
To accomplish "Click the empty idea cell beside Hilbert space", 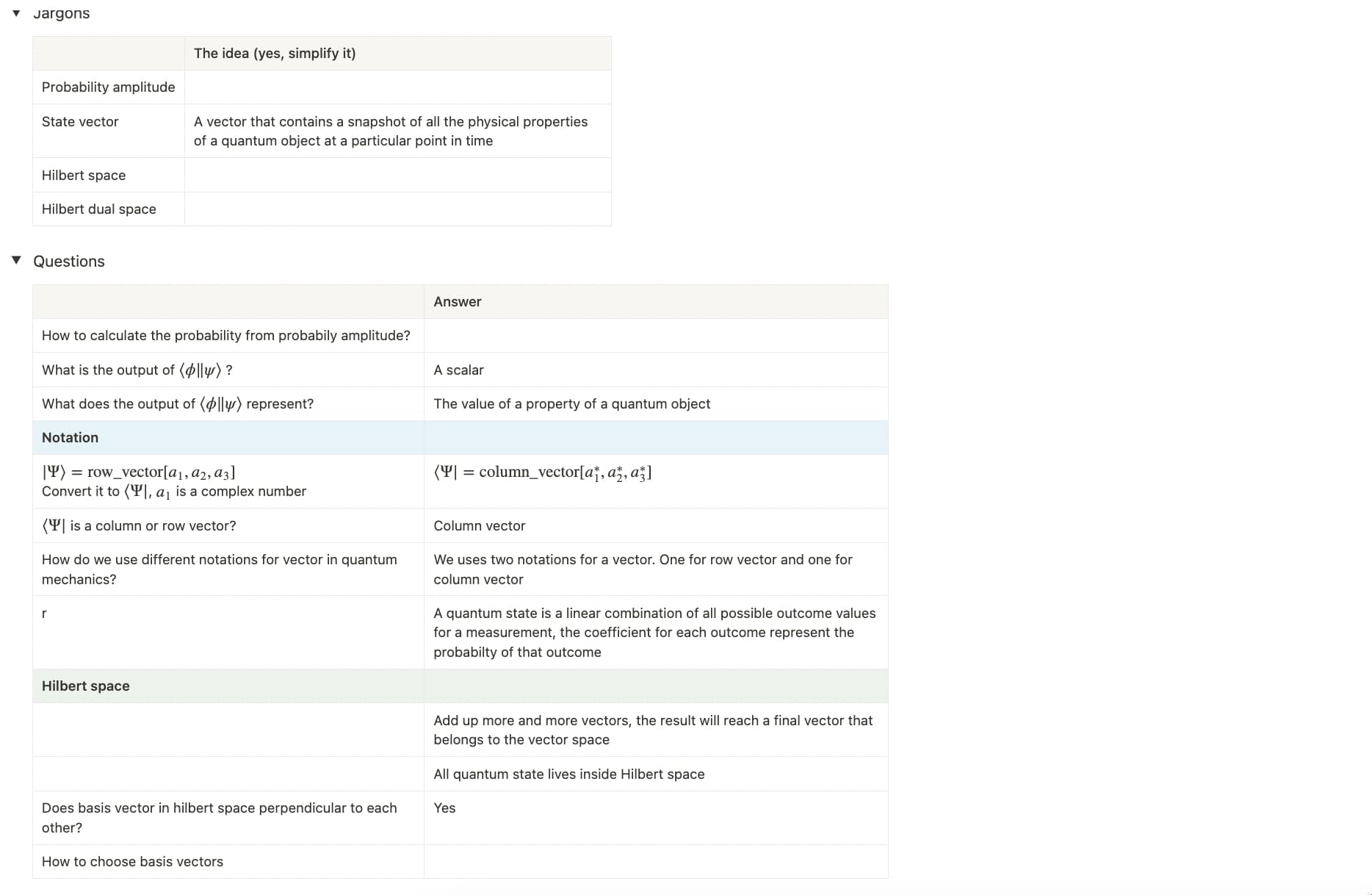I will click(397, 176).
